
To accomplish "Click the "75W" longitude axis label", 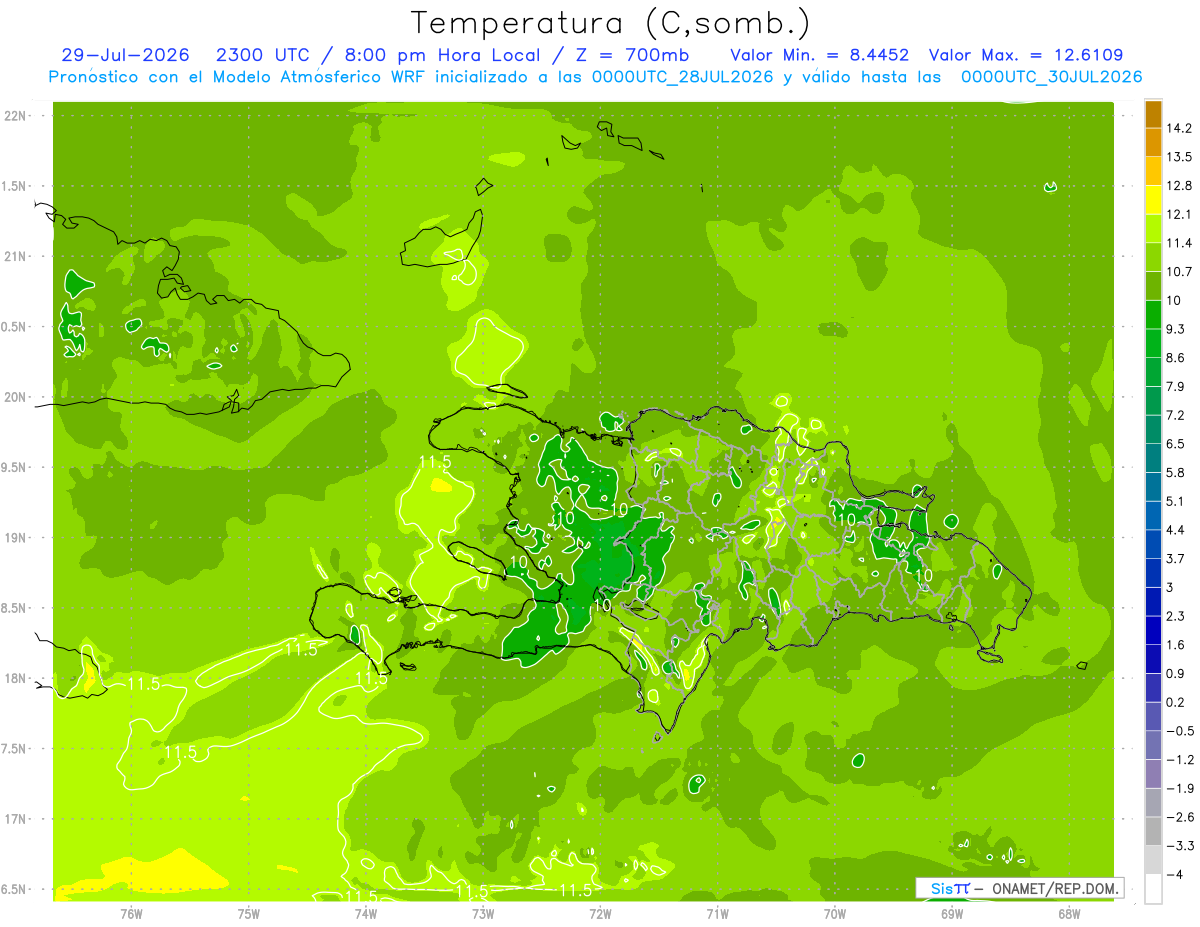I will (248, 912).
